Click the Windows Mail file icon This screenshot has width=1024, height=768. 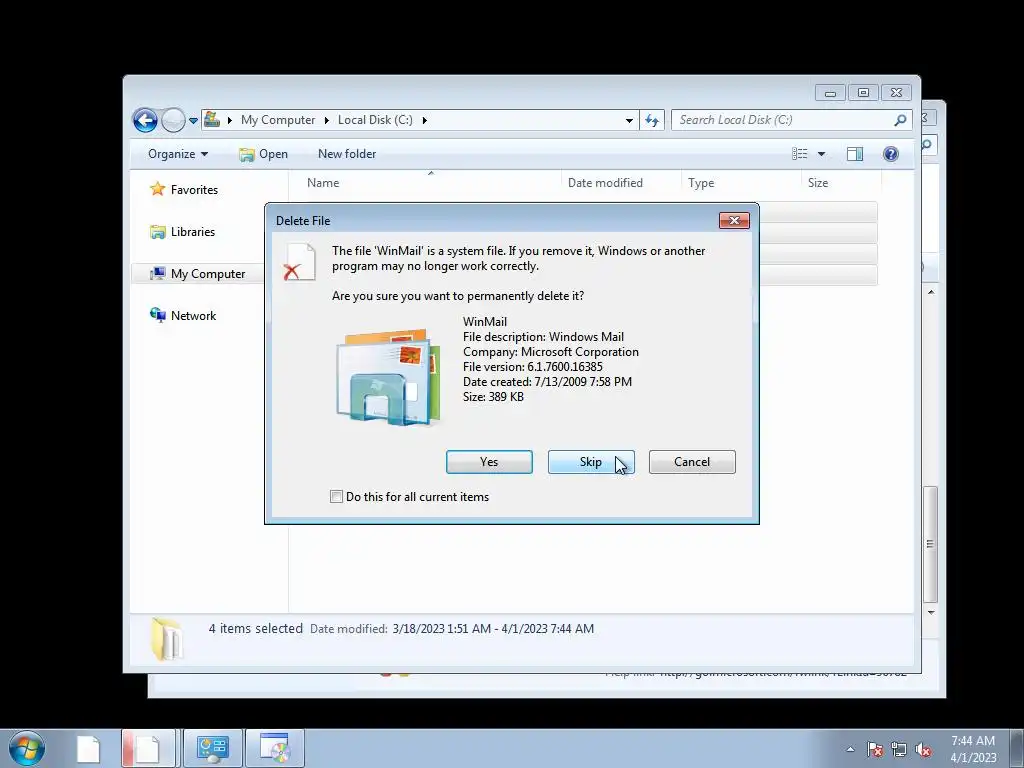tap(390, 377)
